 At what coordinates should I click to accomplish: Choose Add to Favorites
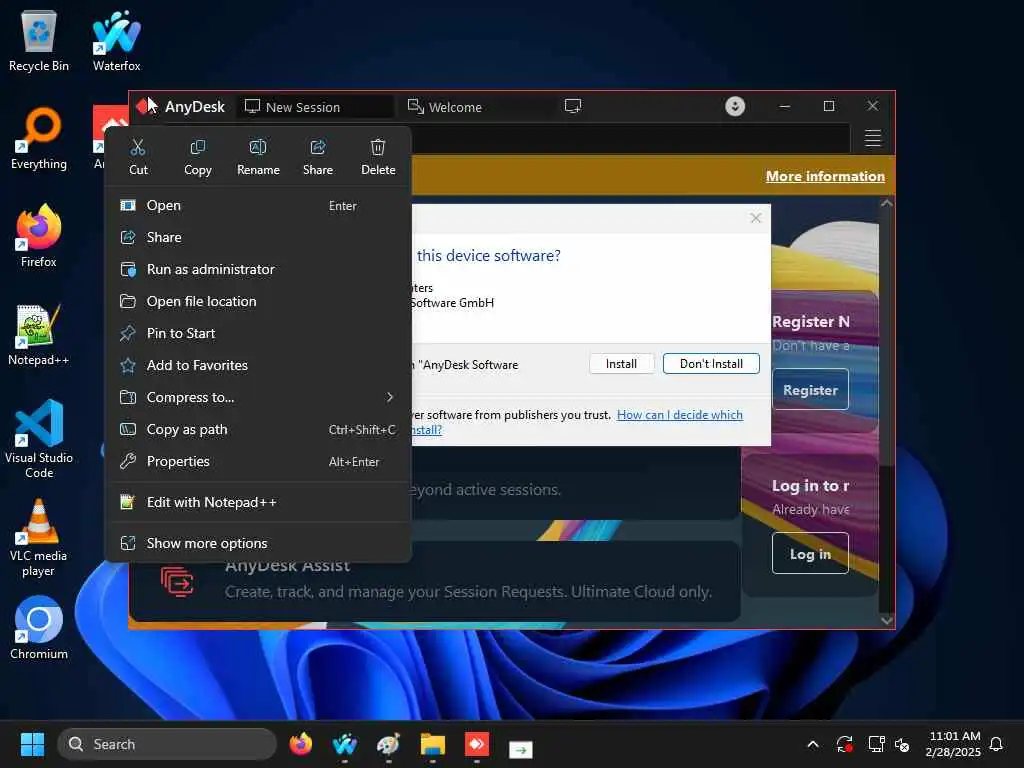tap(259, 366)
